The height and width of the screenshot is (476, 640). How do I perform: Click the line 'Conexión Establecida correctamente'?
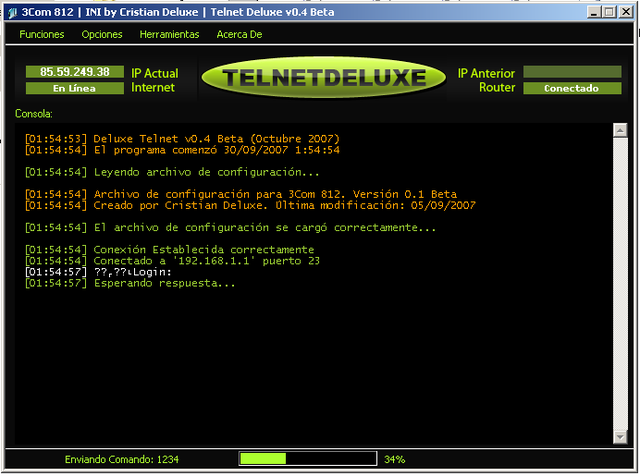(x=169, y=249)
